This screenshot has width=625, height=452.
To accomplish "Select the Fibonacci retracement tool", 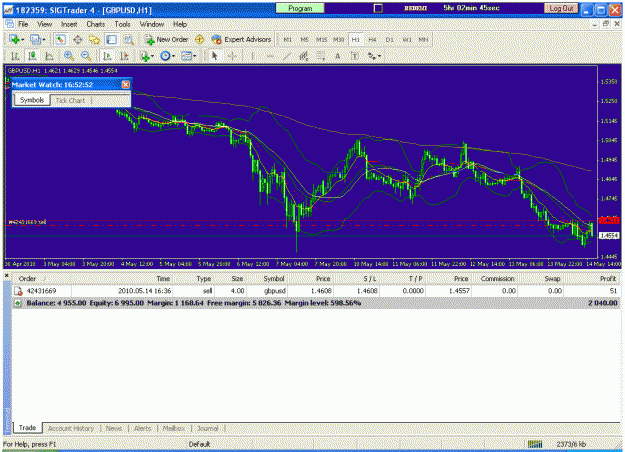I will tap(320, 56).
